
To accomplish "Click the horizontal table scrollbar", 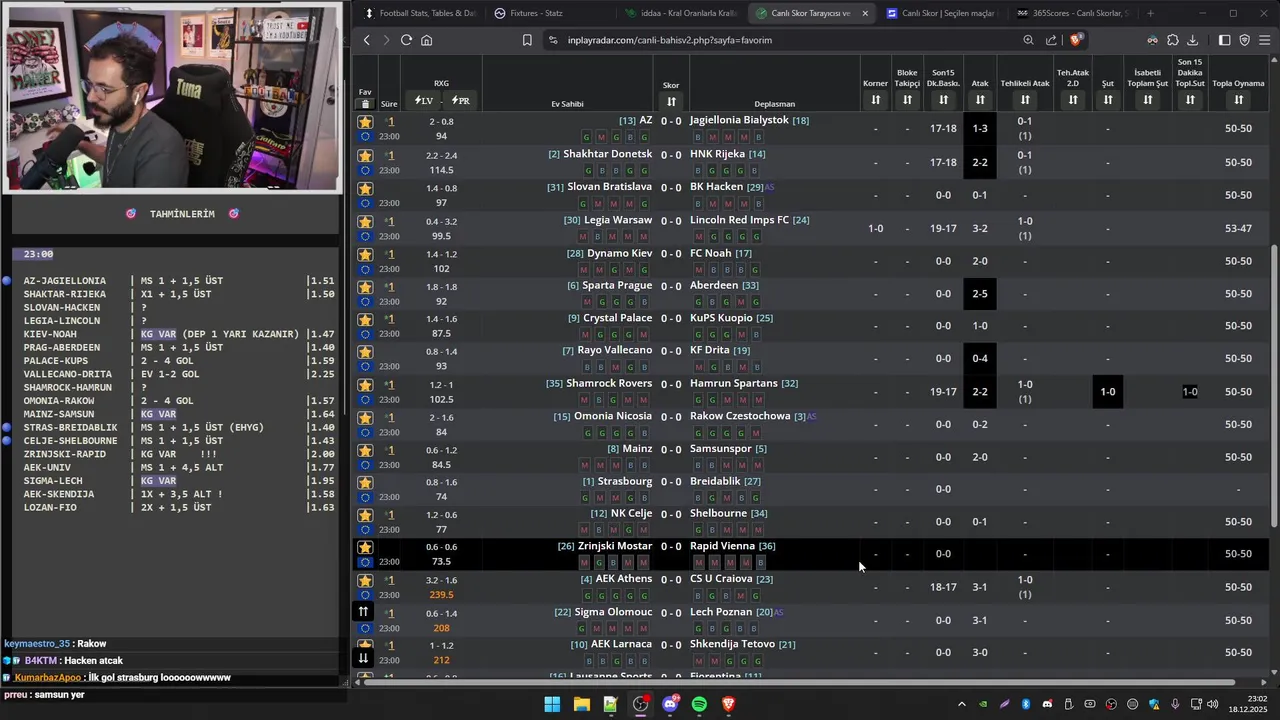I will [x=800, y=683].
